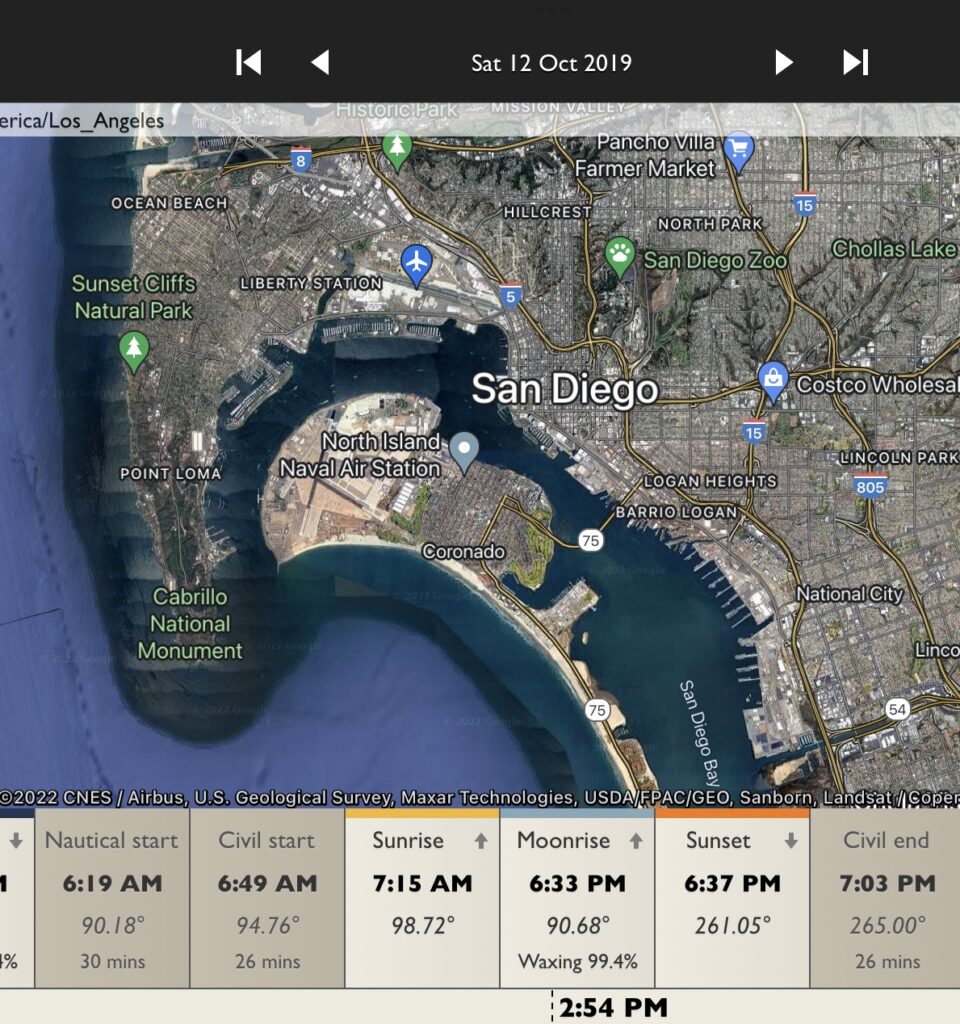
Task: Tap Interstate 15 shield near North Park
Action: pos(805,205)
